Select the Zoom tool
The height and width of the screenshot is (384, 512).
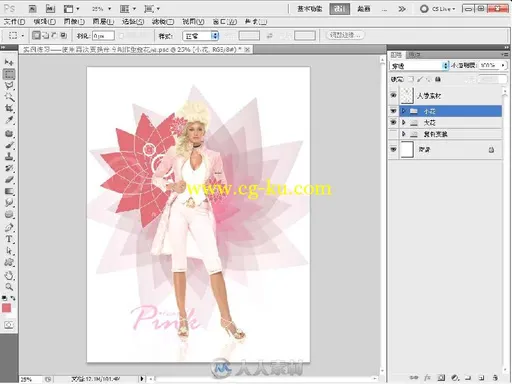pyautogui.click(x=9, y=287)
